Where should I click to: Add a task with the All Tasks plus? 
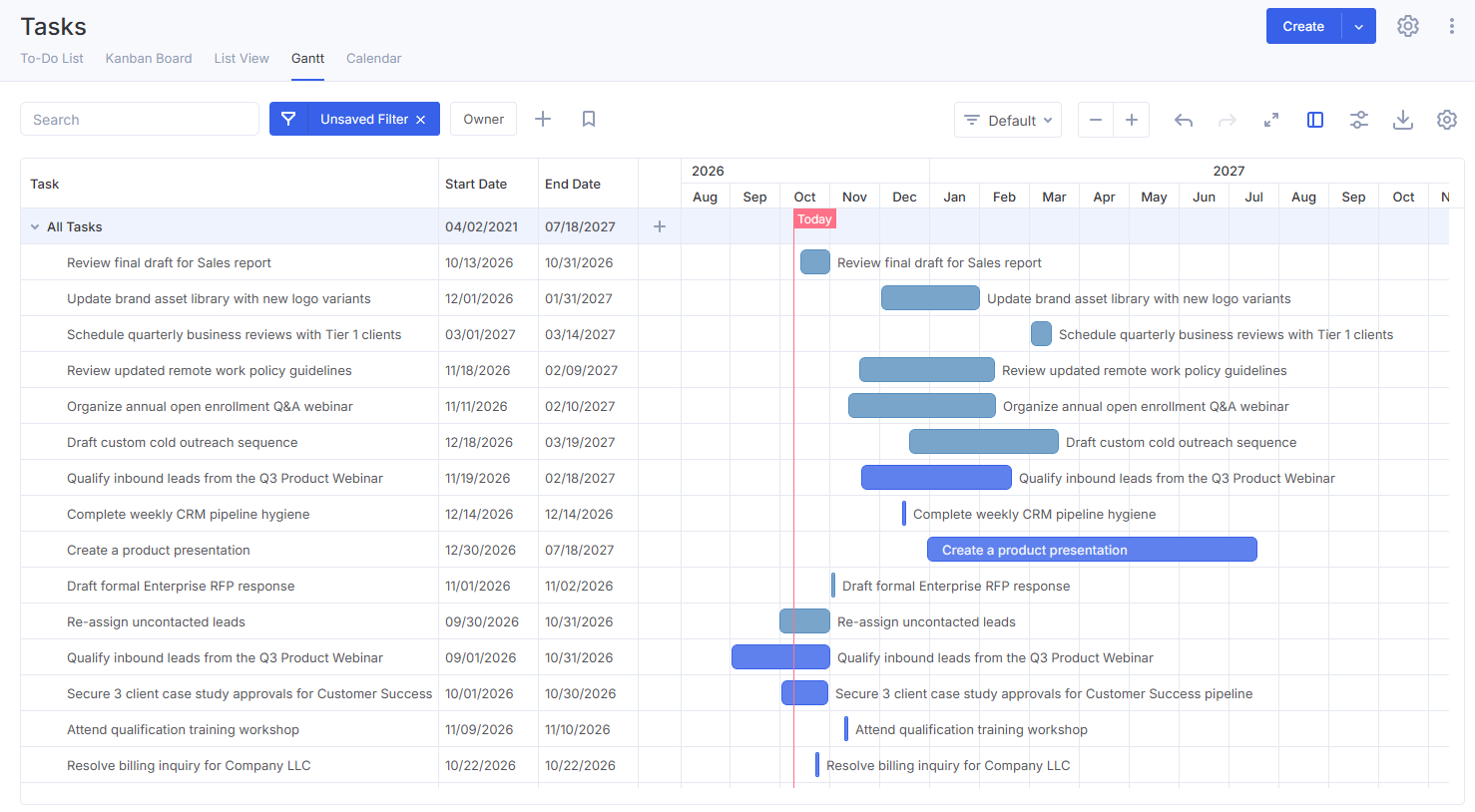click(660, 226)
